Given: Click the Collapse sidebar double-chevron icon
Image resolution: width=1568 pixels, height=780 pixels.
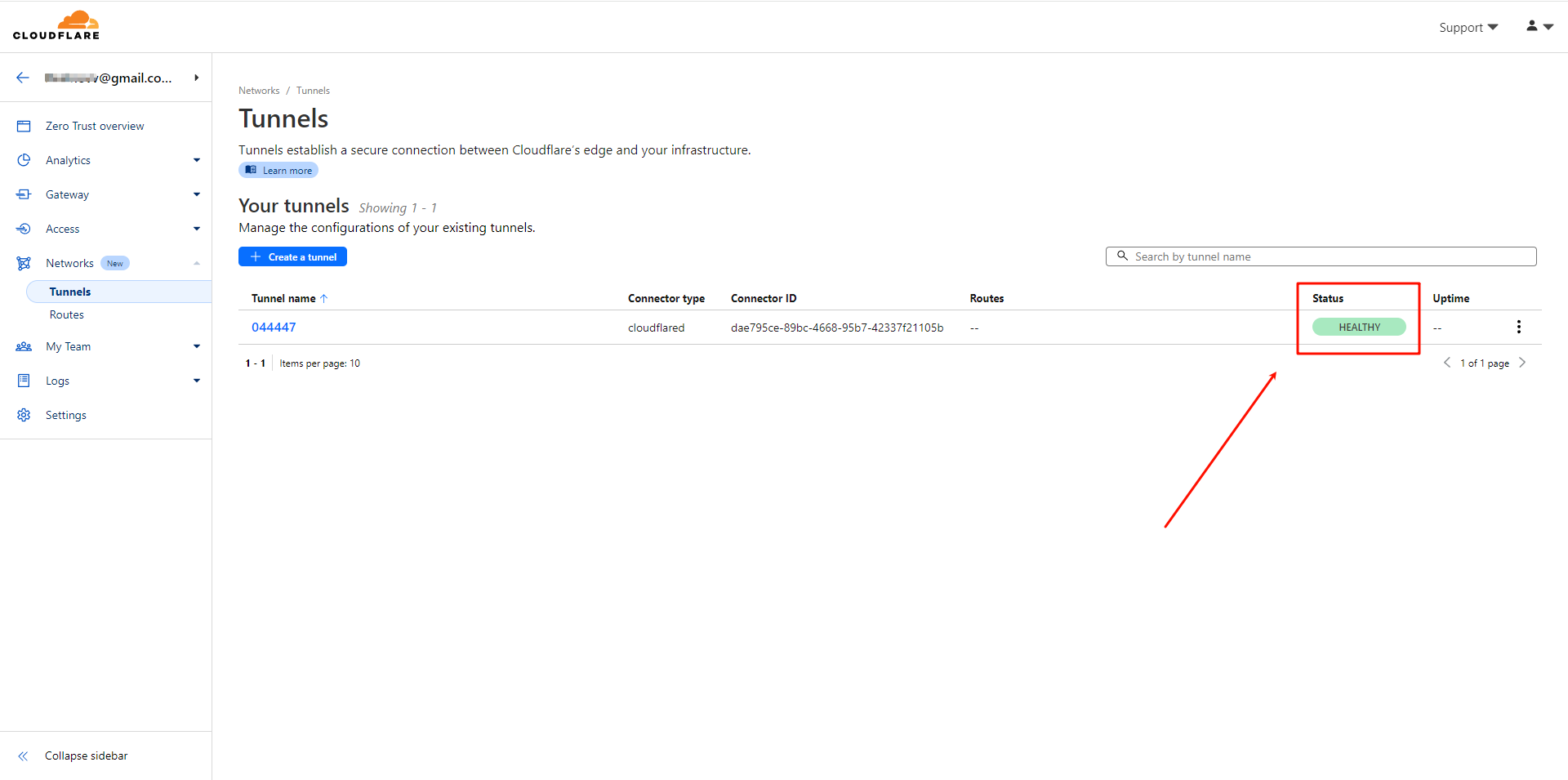Looking at the screenshot, I should [x=23, y=756].
